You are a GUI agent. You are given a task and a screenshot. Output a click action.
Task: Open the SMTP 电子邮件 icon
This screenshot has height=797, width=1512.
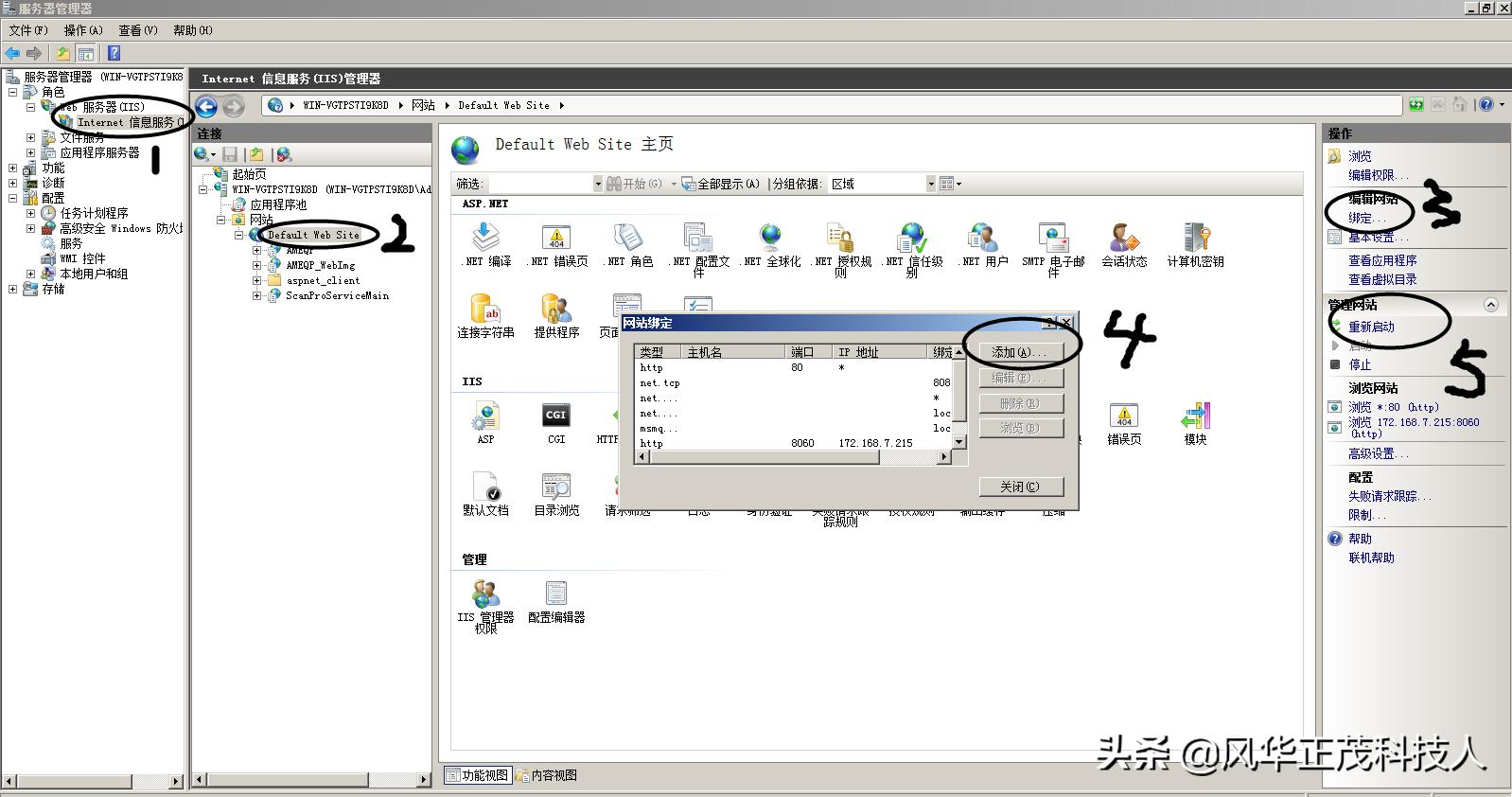(1053, 238)
